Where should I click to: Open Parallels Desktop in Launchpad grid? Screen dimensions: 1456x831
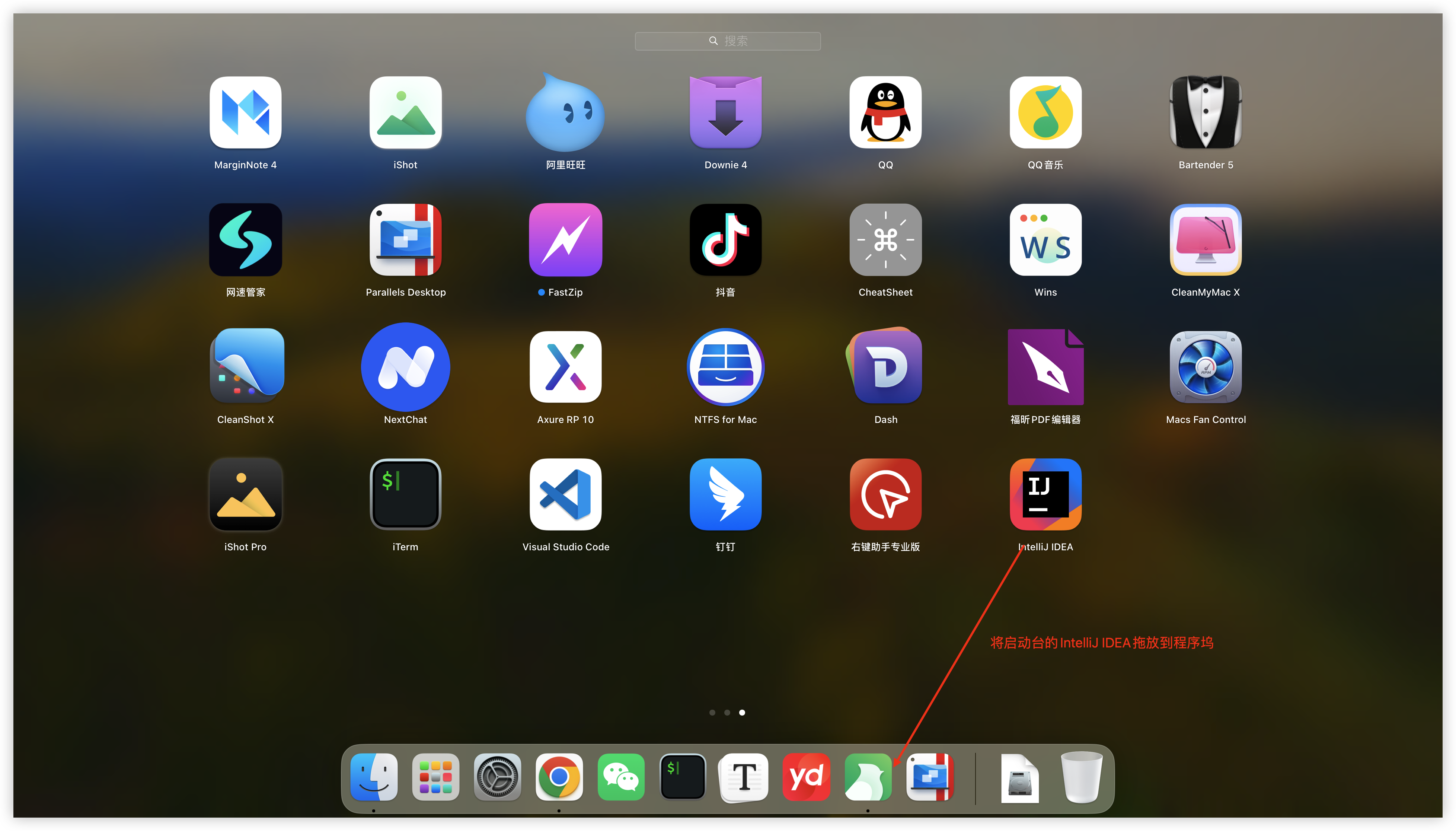(x=406, y=240)
